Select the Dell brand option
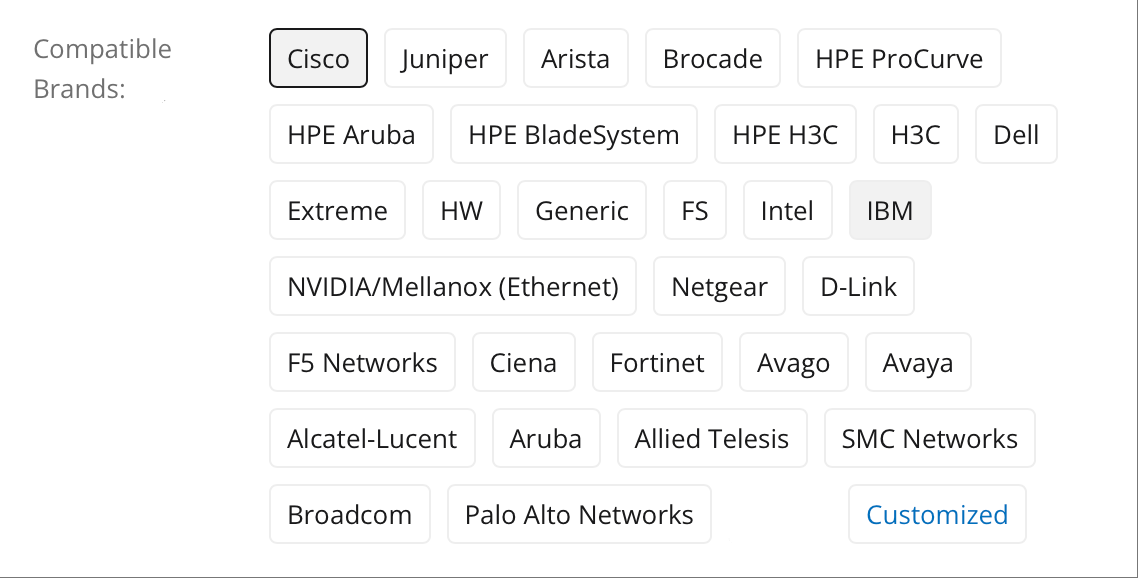The height and width of the screenshot is (578, 1138). coord(1016,135)
